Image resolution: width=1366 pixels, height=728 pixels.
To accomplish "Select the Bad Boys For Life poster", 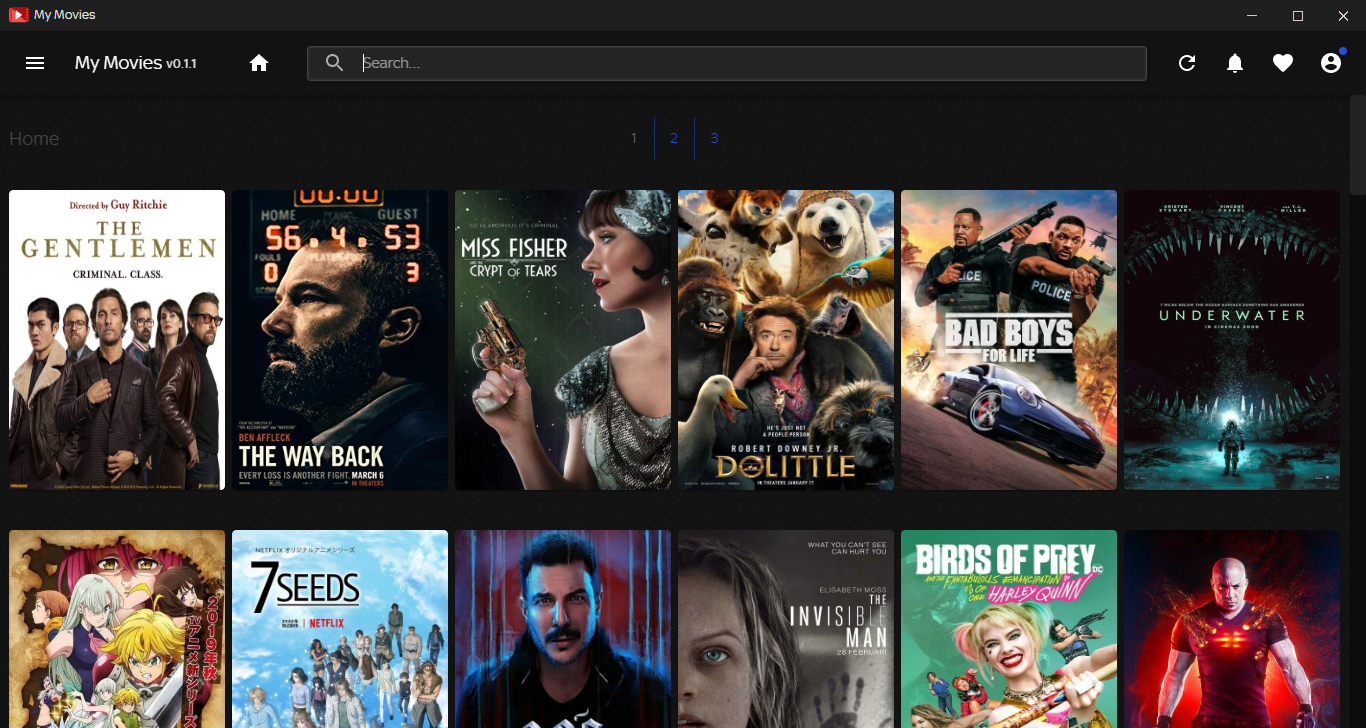I will [x=1009, y=339].
